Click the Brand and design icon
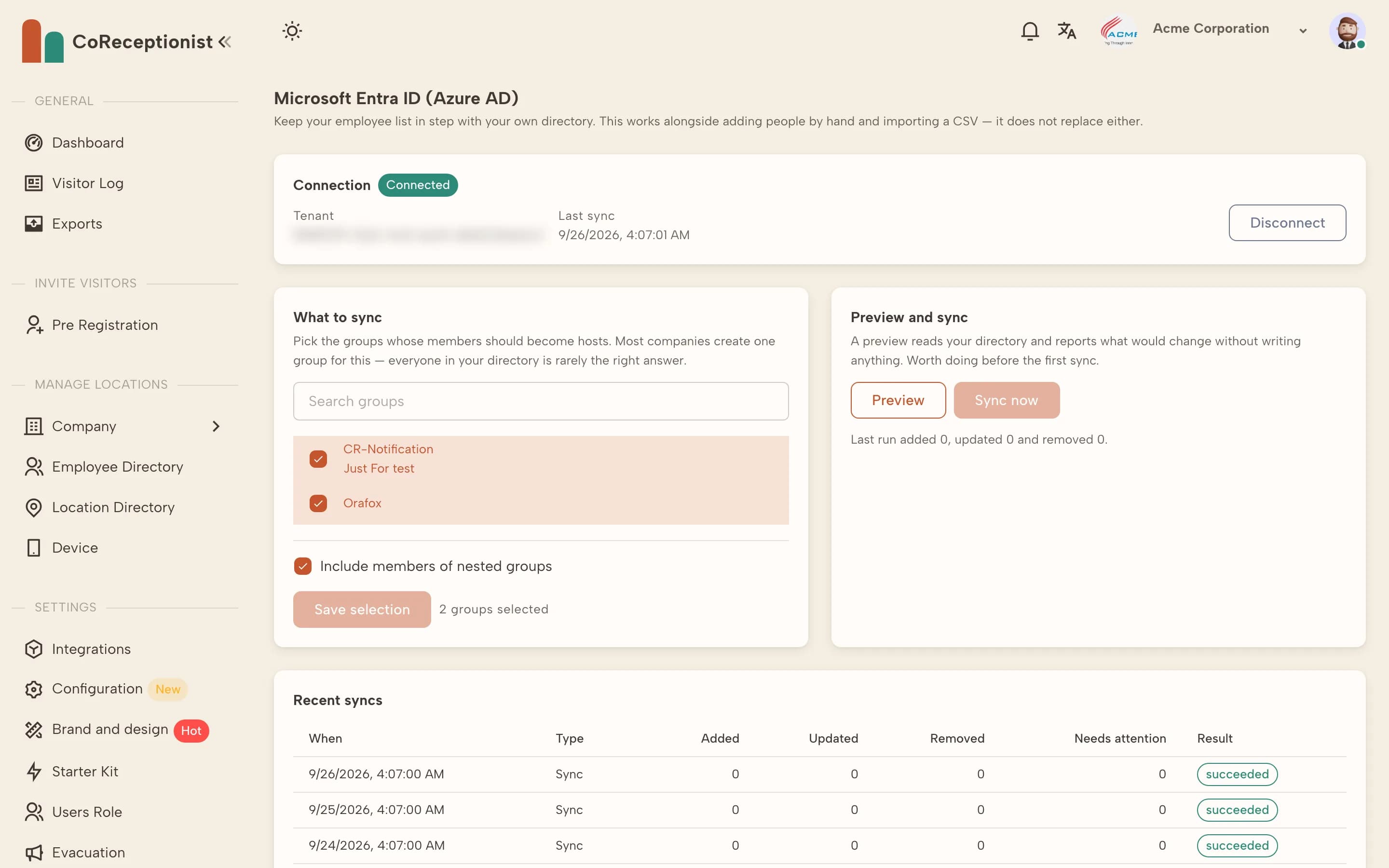The image size is (1389, 868). click(34, 730)
